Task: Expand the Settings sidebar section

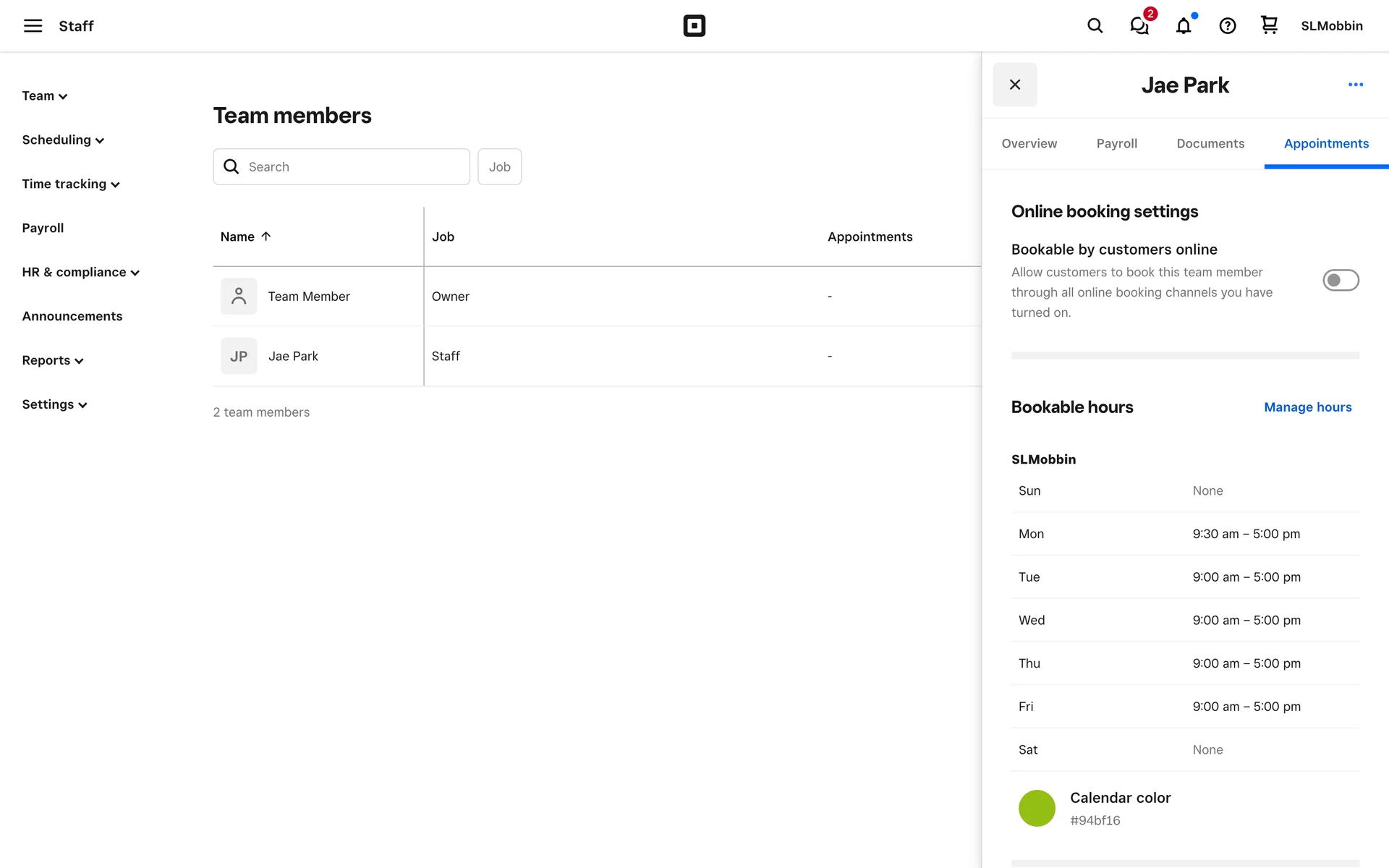Action: click(x=54, y=405)
